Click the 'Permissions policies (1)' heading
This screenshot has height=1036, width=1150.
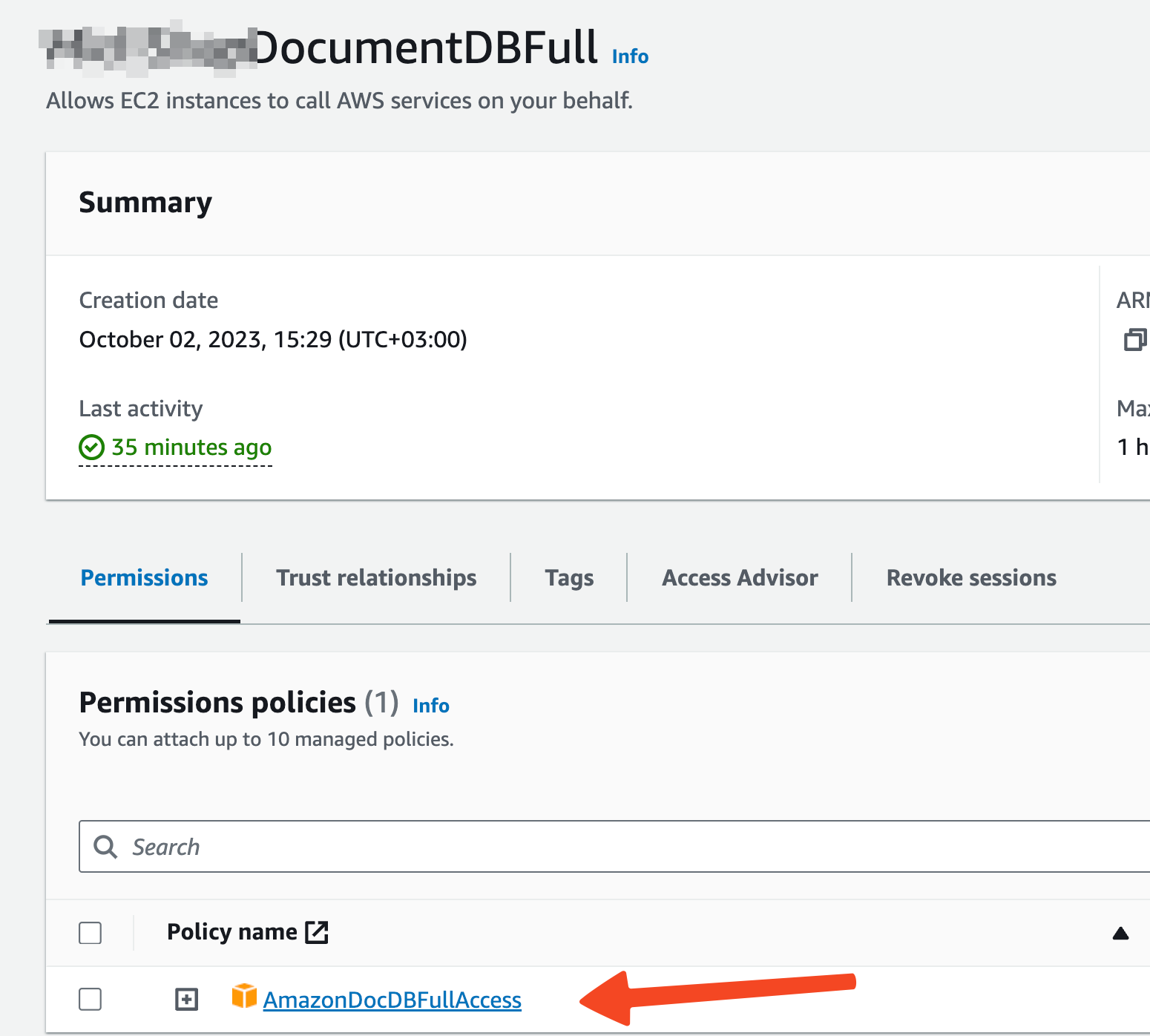[x=239, y=703]
